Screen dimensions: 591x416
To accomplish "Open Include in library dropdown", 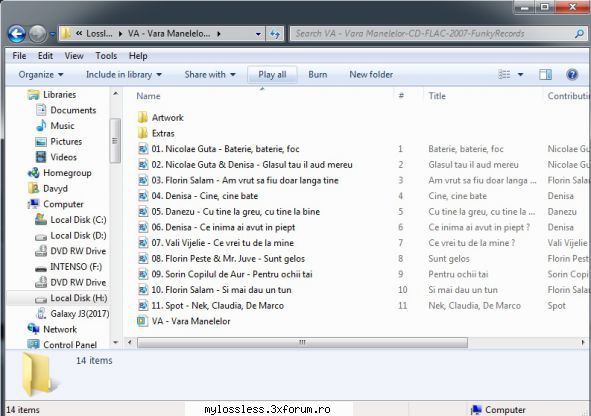I will coord(124,75).
